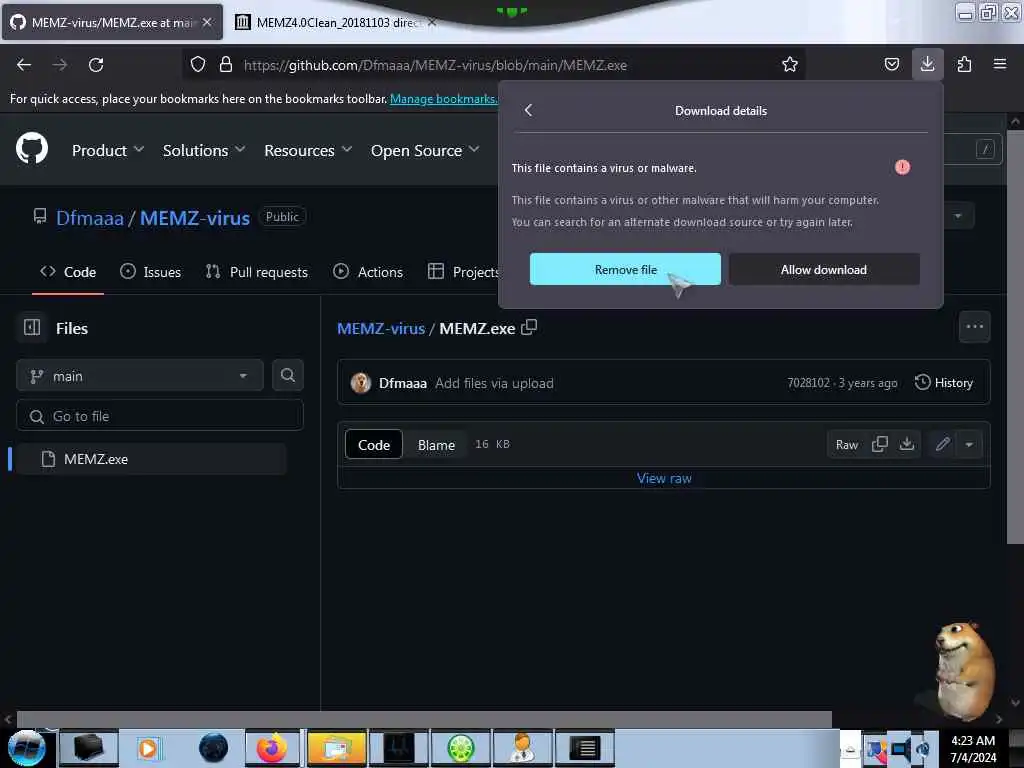Expand the Resources menu
Viewport: 1024px width, 768px height.
click(x=308, y=150)
